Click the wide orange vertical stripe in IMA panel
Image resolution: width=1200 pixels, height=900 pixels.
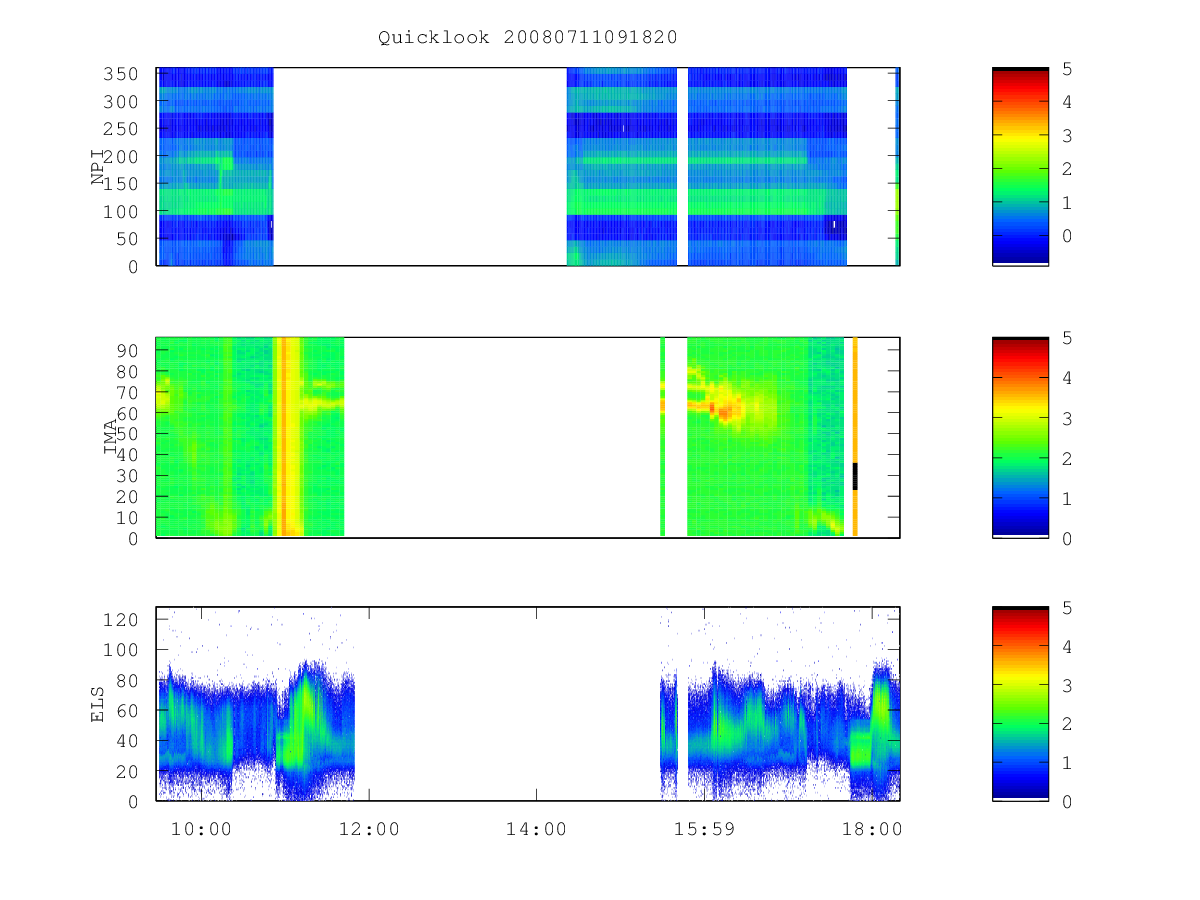(288, 437)
